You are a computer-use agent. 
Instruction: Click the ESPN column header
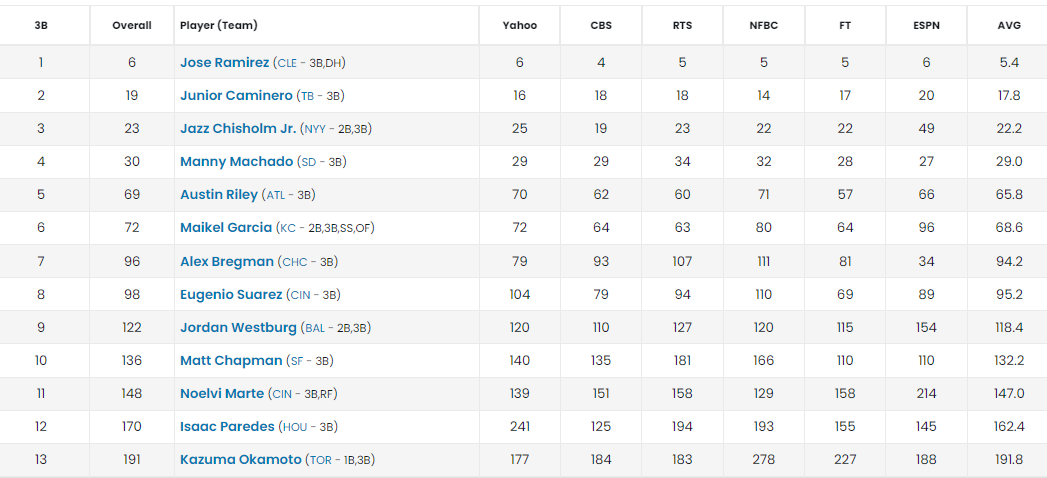(926, 26)
